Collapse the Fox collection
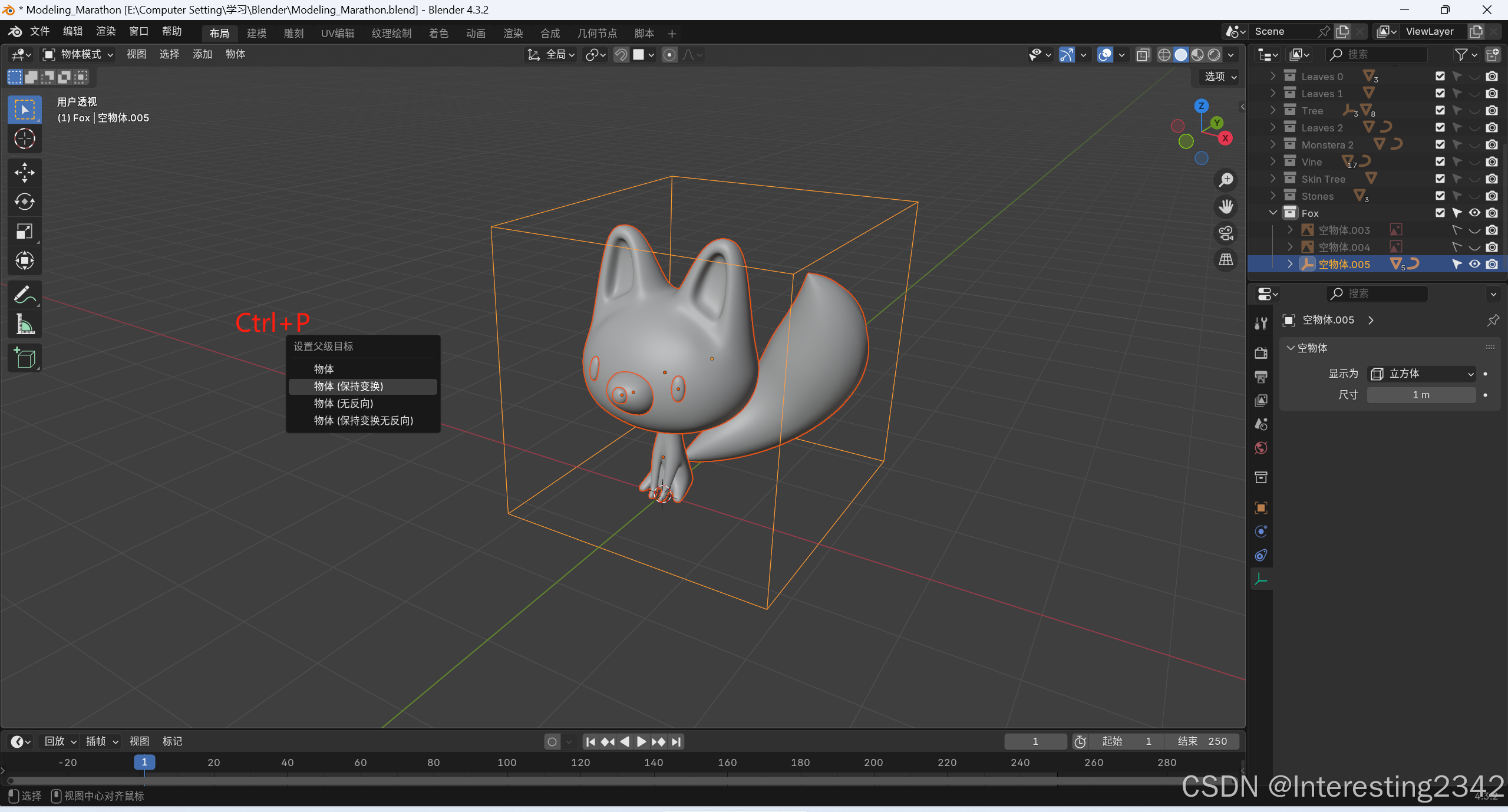The width and height of the screenshot is (1508, 812). coord(1273,213)
